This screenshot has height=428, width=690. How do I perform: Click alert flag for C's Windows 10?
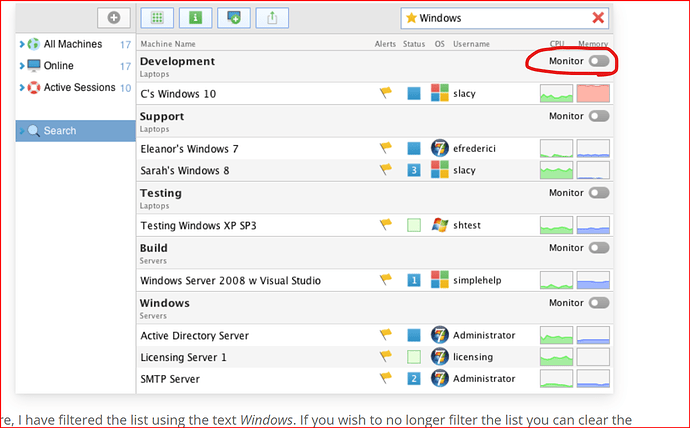pos(385,93)
